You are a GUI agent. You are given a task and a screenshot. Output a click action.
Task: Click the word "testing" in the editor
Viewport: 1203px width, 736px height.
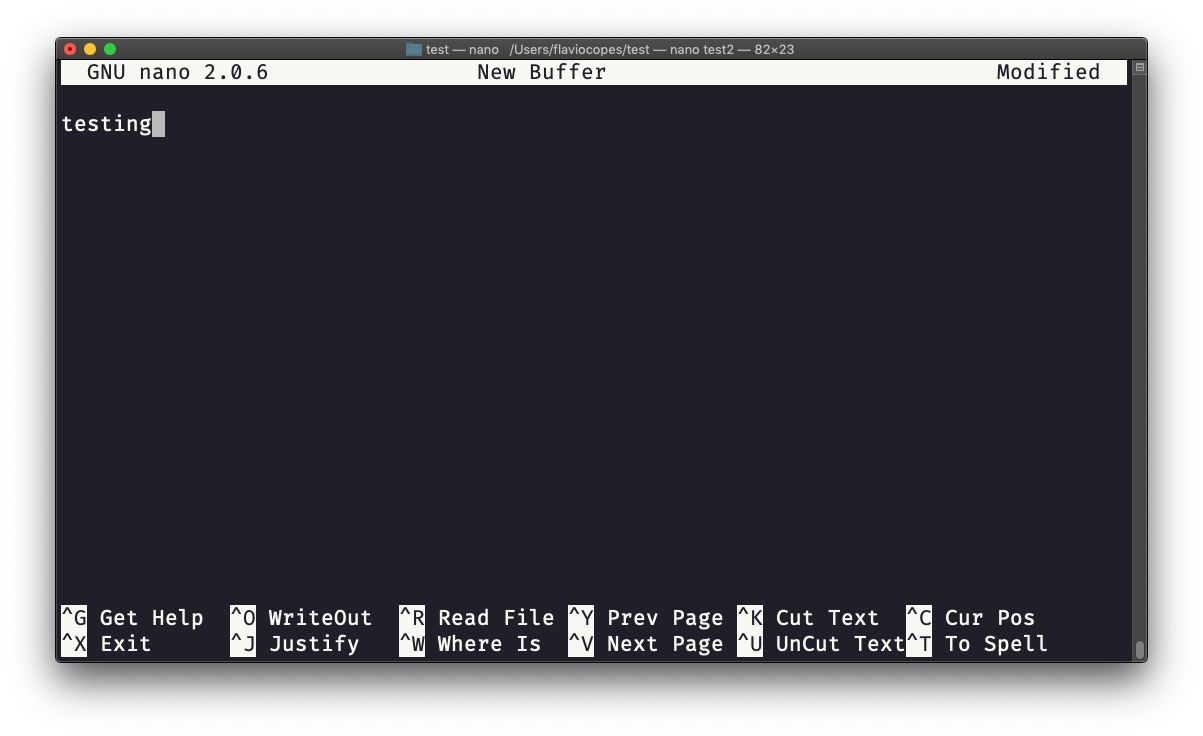tap(106, 124)
